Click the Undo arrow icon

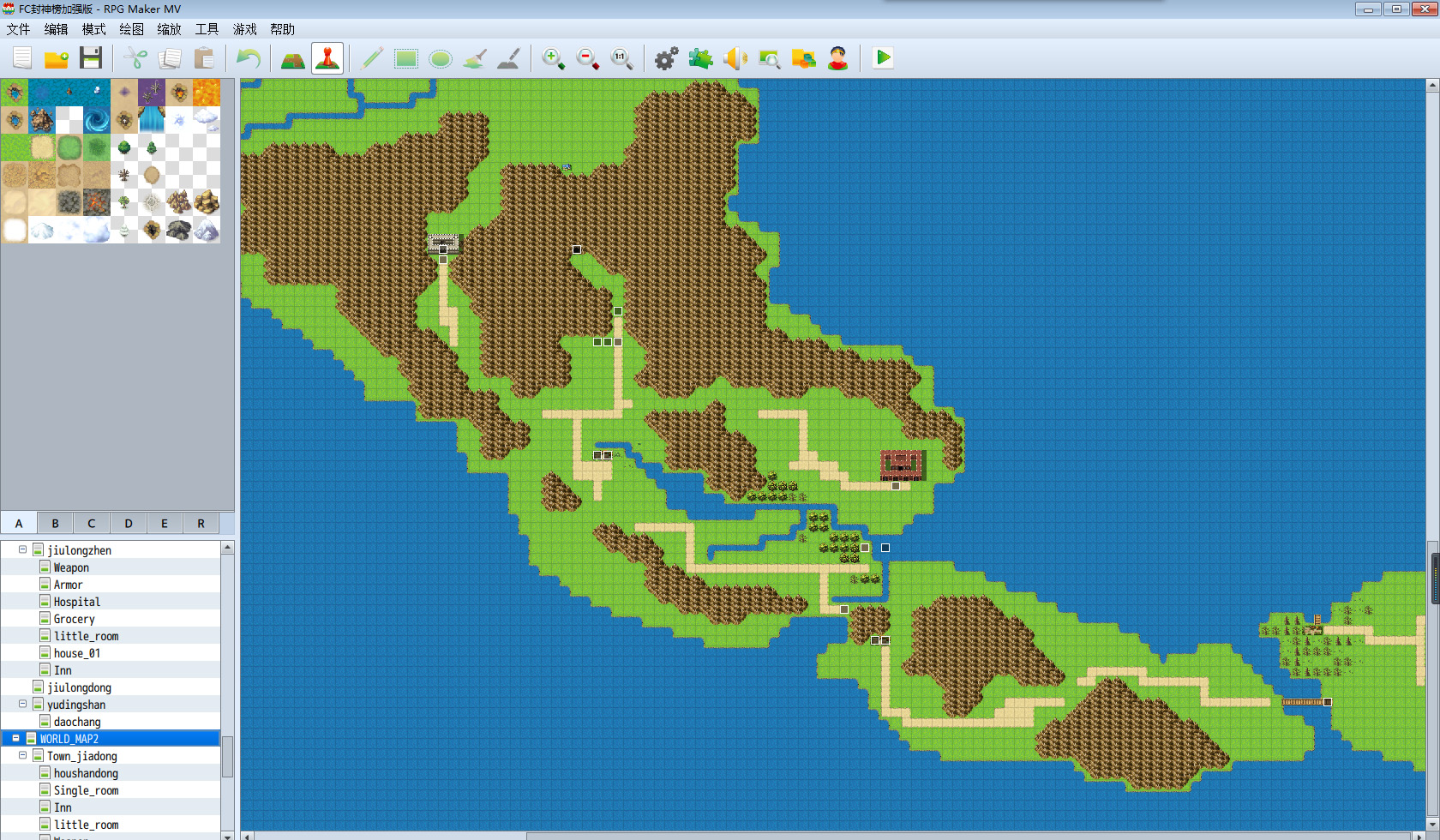(x=249, y=58)
